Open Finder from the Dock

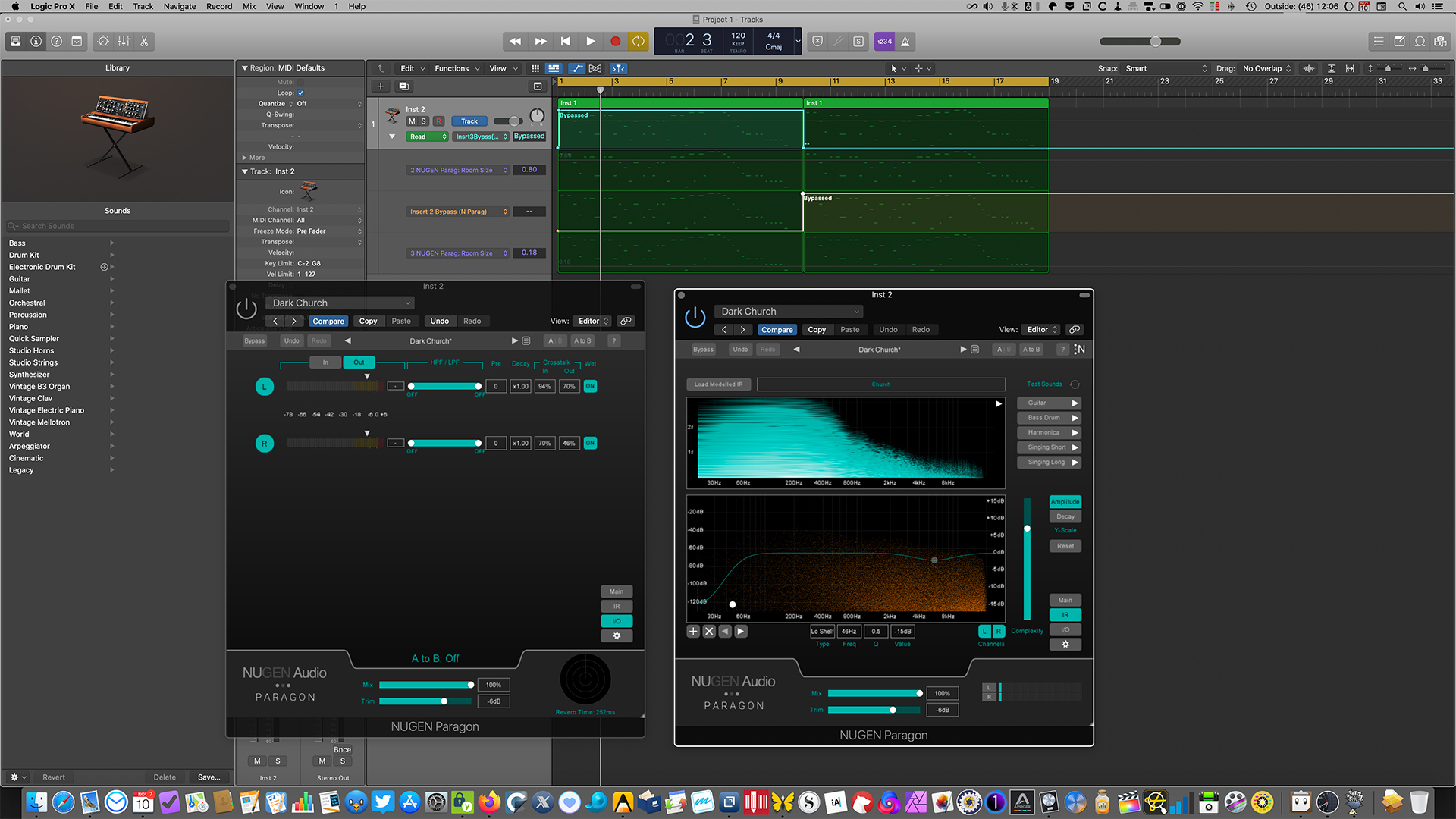36,802
